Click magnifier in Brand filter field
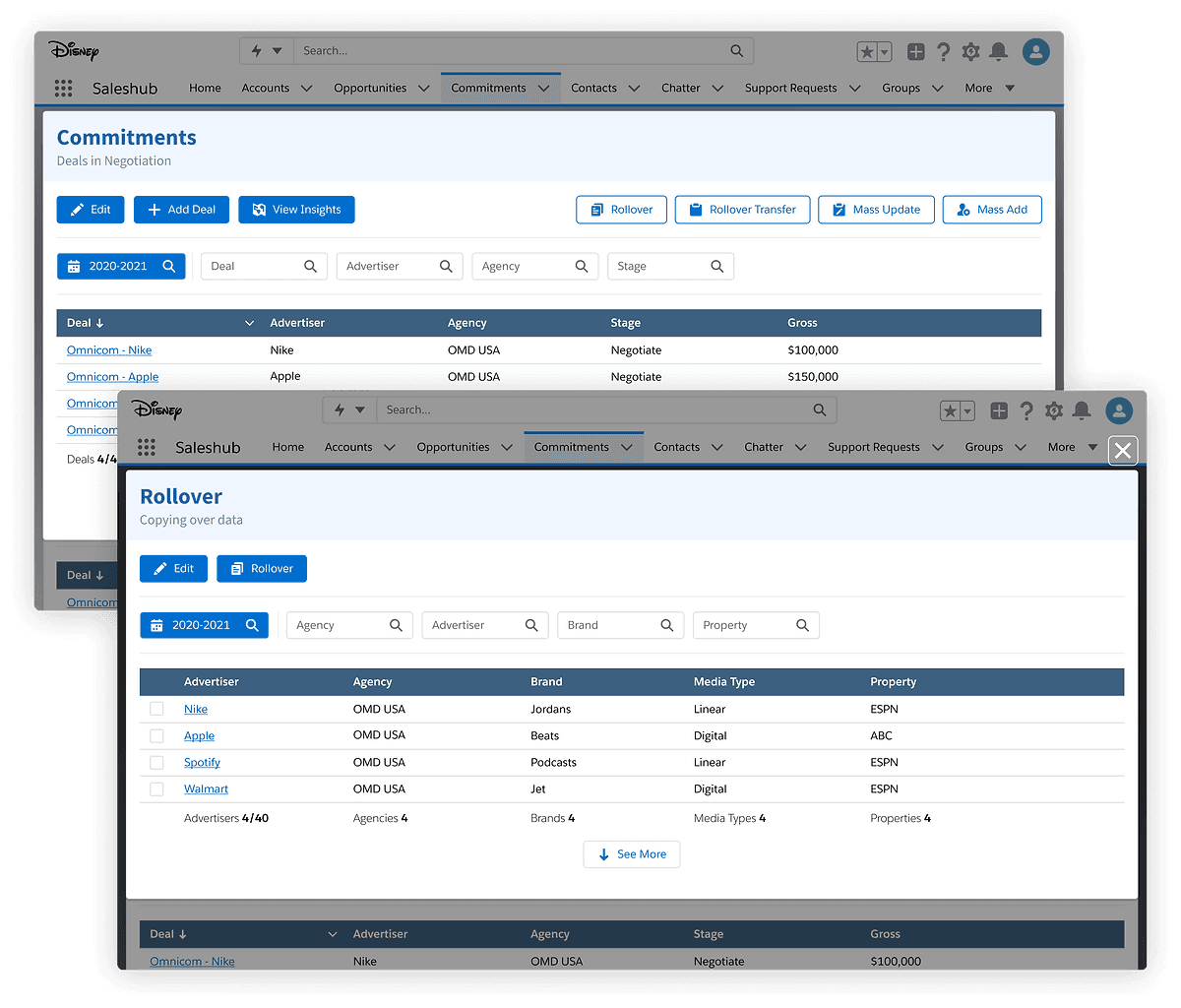 (x=667, y=625)
